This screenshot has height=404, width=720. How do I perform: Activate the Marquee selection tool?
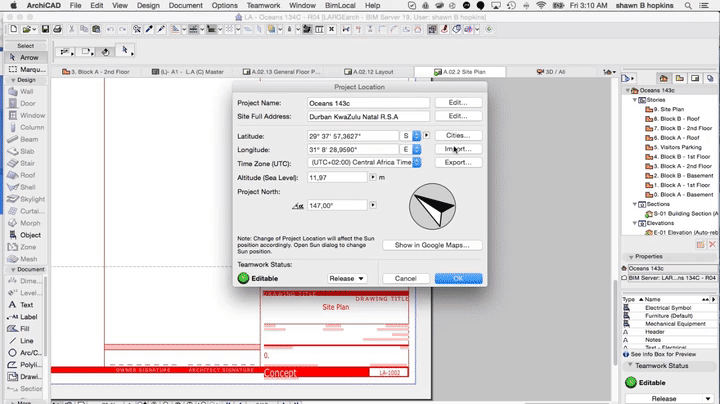click(26, 69)
